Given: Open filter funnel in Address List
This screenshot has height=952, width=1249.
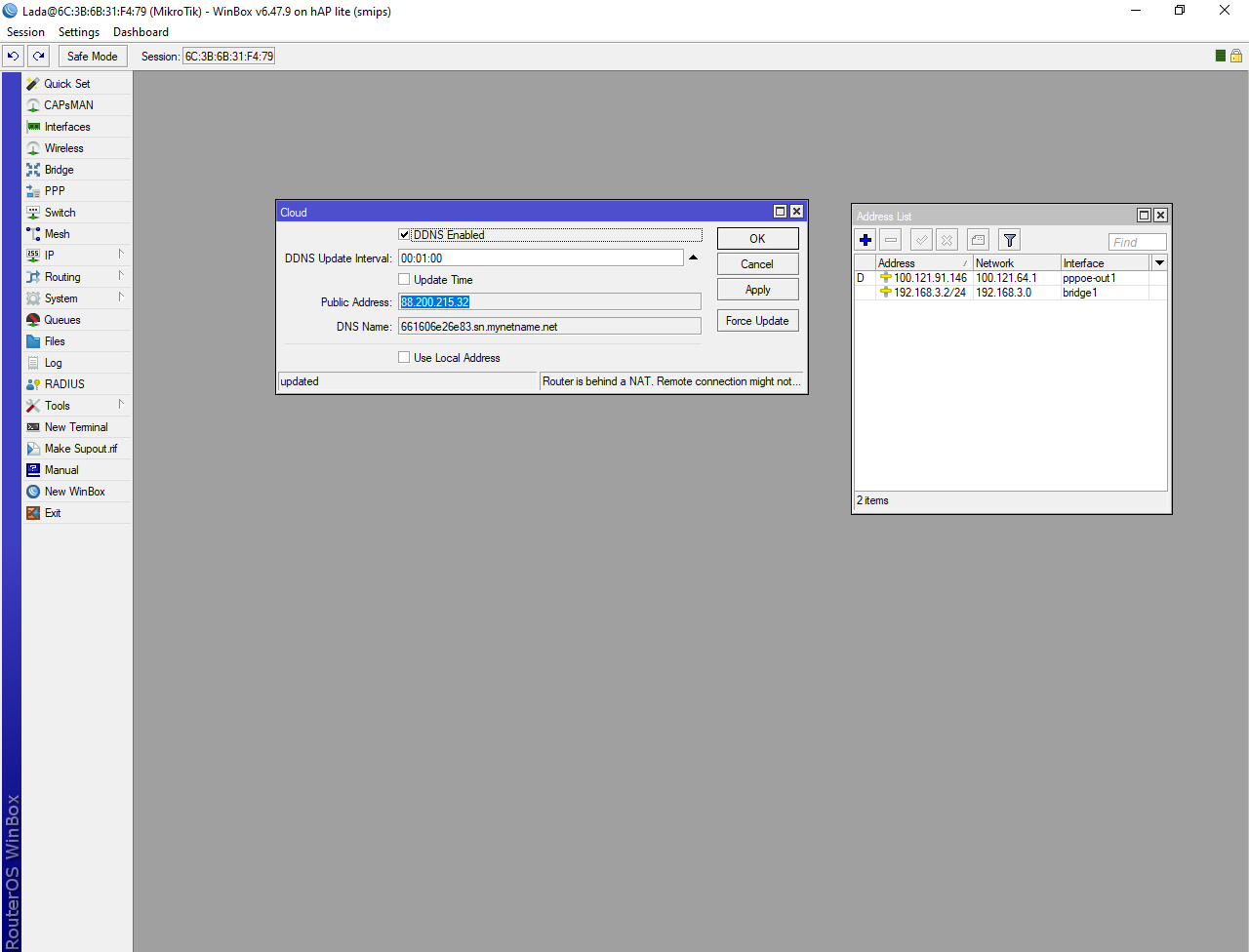Looking at the screenshot, I should click(x=1010, y=240).
